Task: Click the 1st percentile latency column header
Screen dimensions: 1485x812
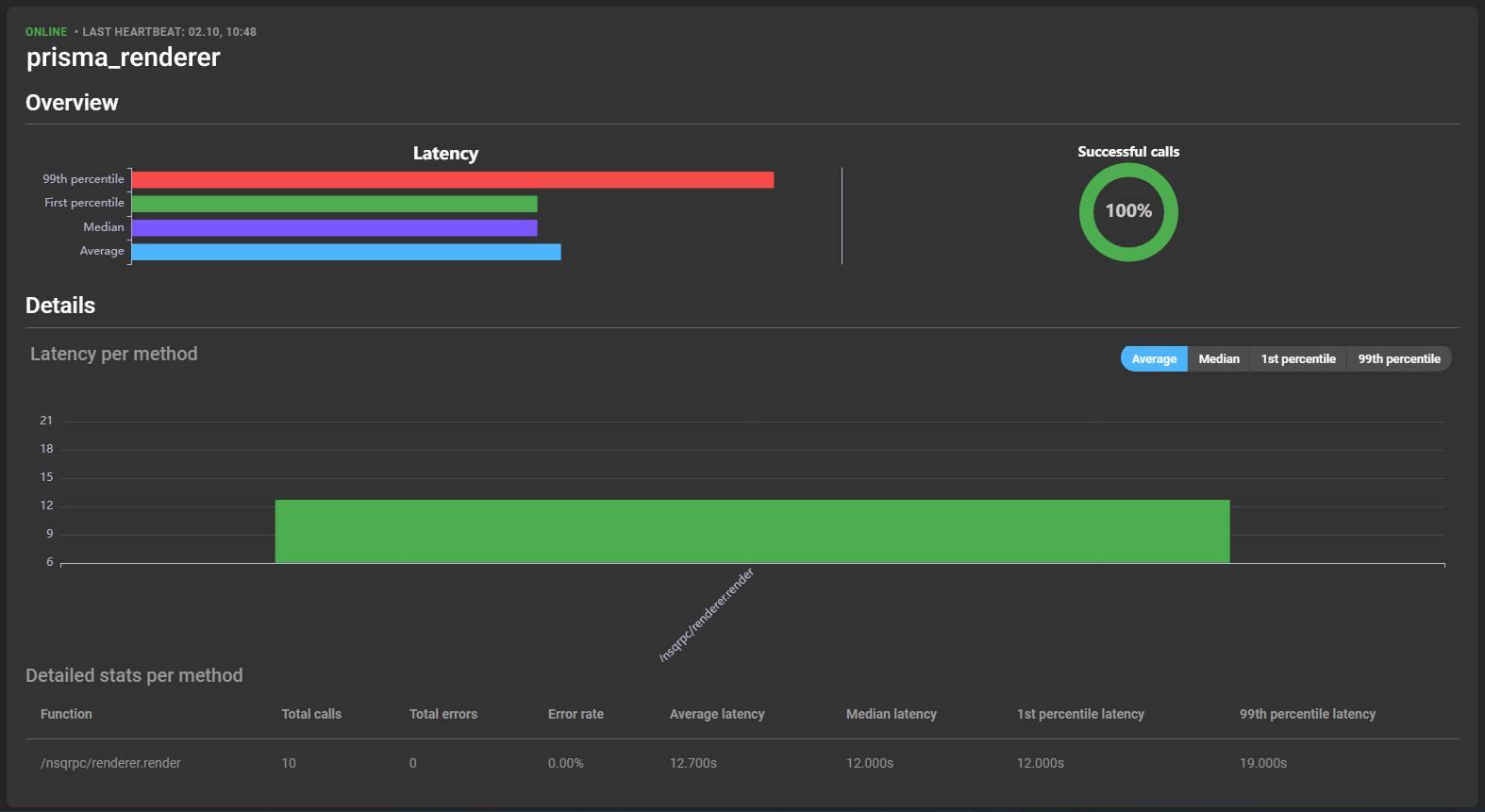Action: pyautogui.click(x=1080, y=714)
